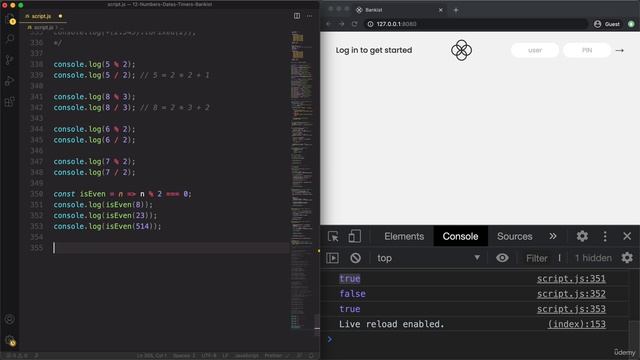Open the script.js:351 source link
Viewport: 640px width, 360px height.
pos(571,279)
